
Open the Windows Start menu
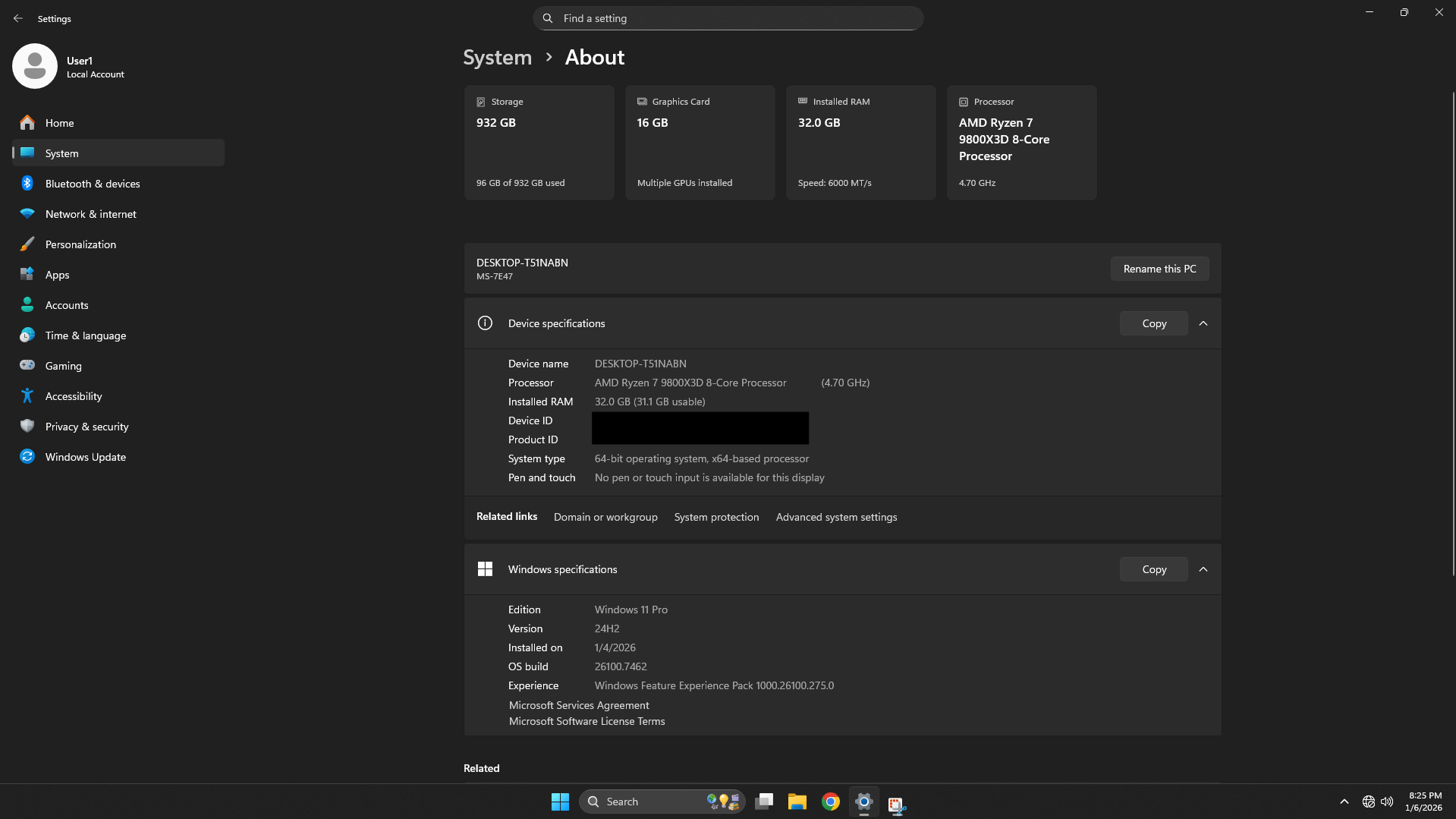[x=560, y=802]
